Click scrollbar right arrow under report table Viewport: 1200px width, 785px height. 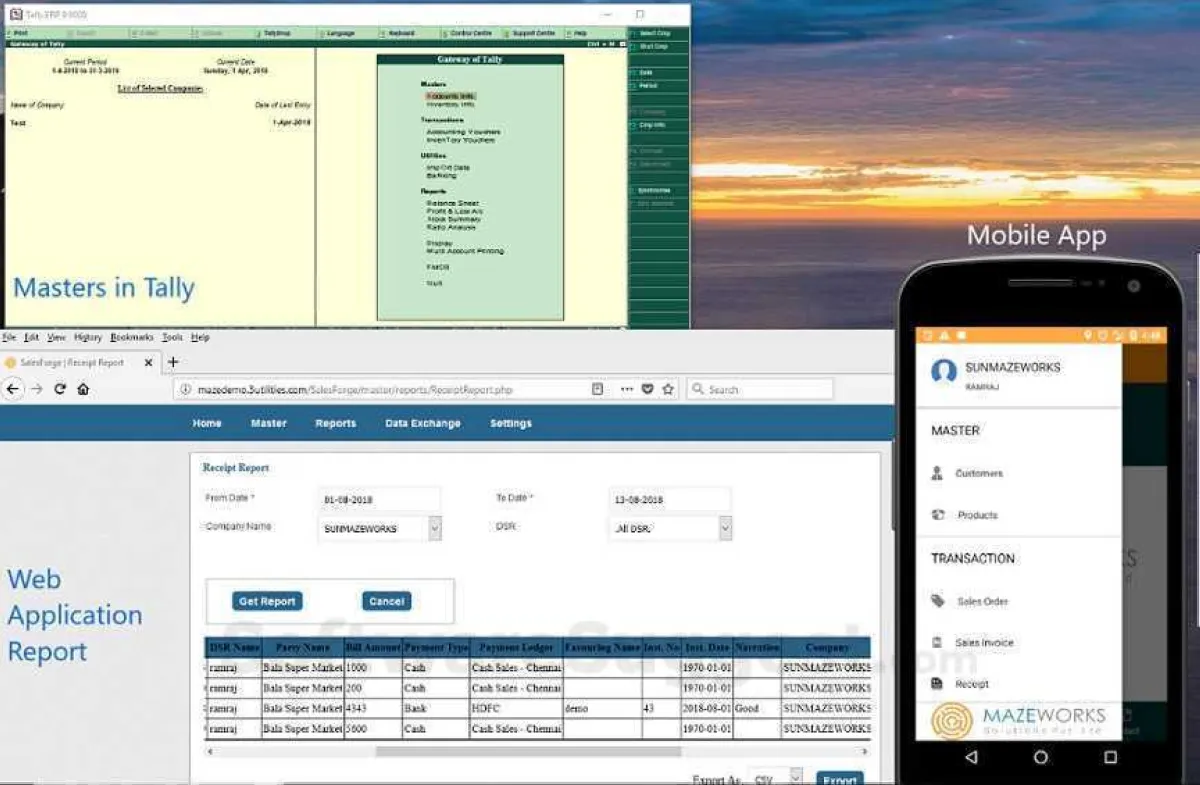pyautogui.click(x=864, y=751)
